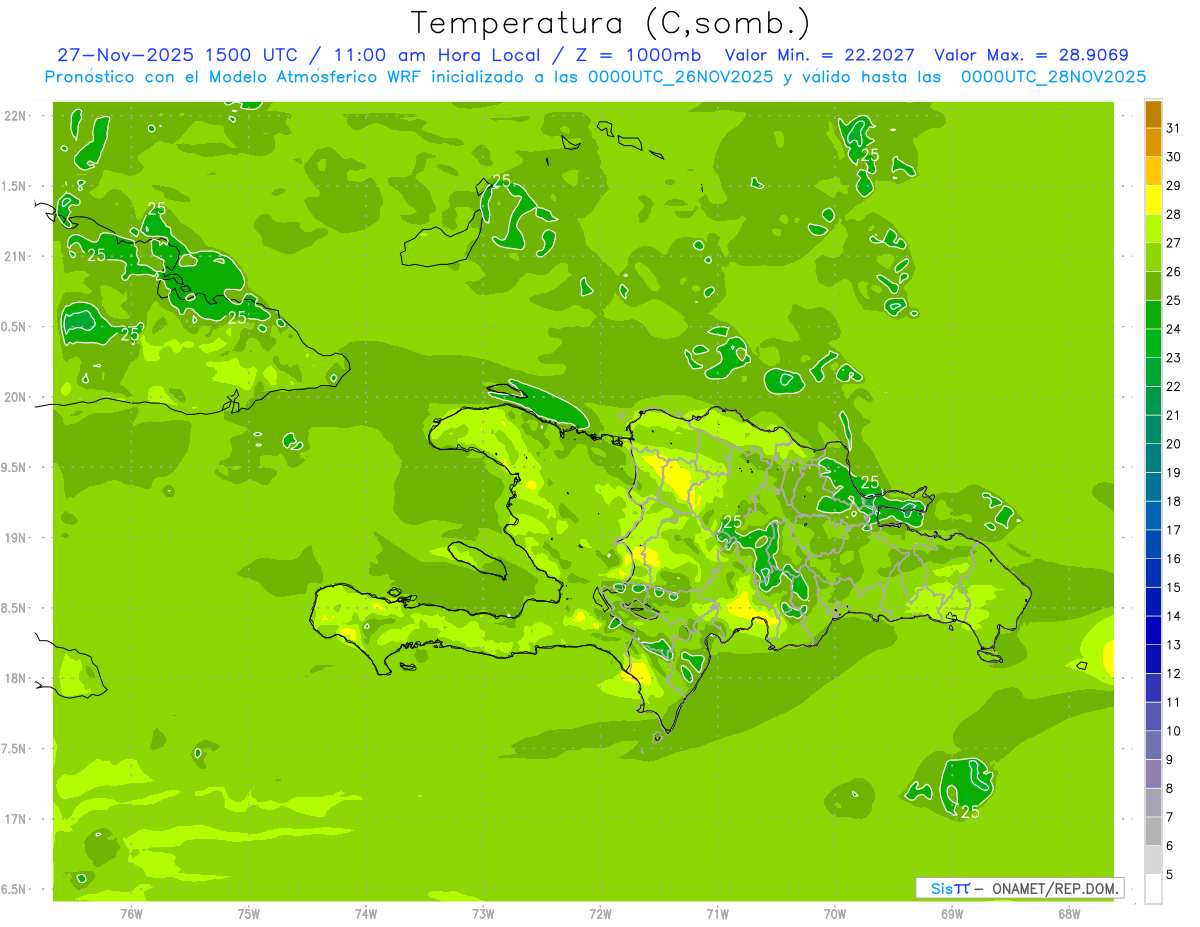Select the purple swatch between legend values 8 and 9

pyautogui.click(x=1153, y=774)
